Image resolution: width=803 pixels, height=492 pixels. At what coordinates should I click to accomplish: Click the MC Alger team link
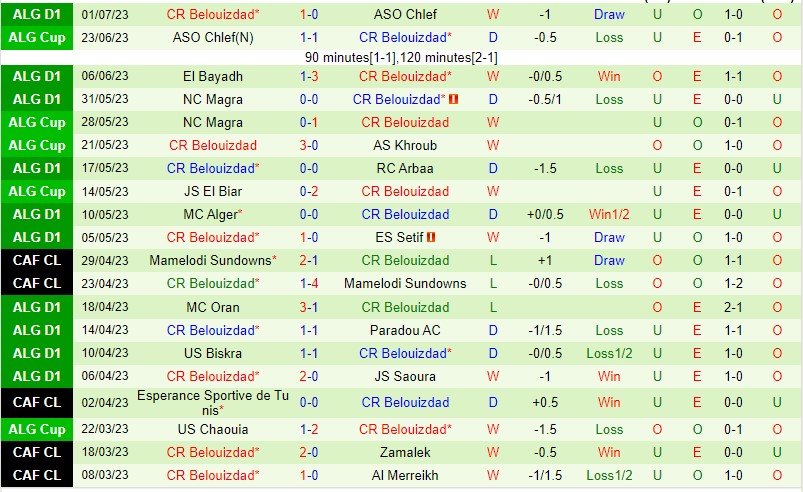pos(212,214)
